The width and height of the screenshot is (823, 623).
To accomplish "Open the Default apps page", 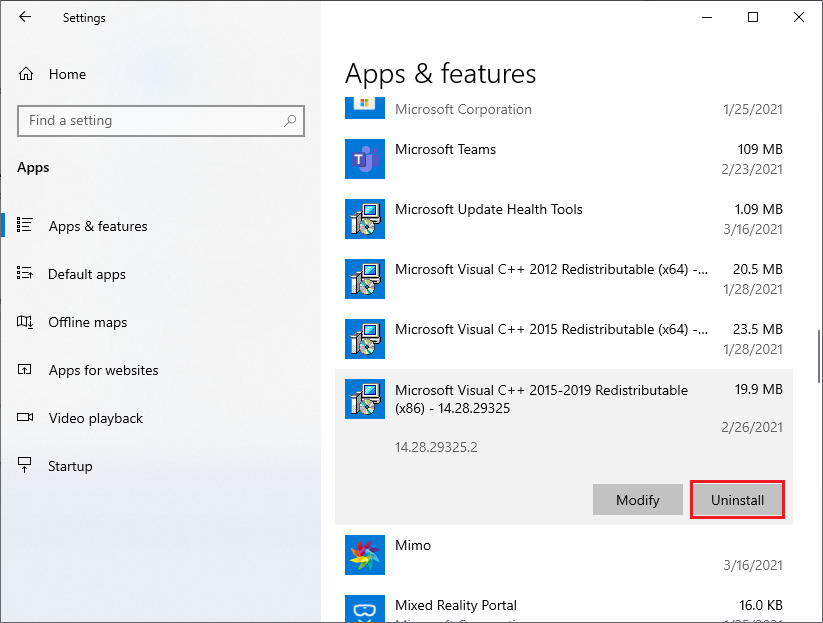I will [88, 274].
